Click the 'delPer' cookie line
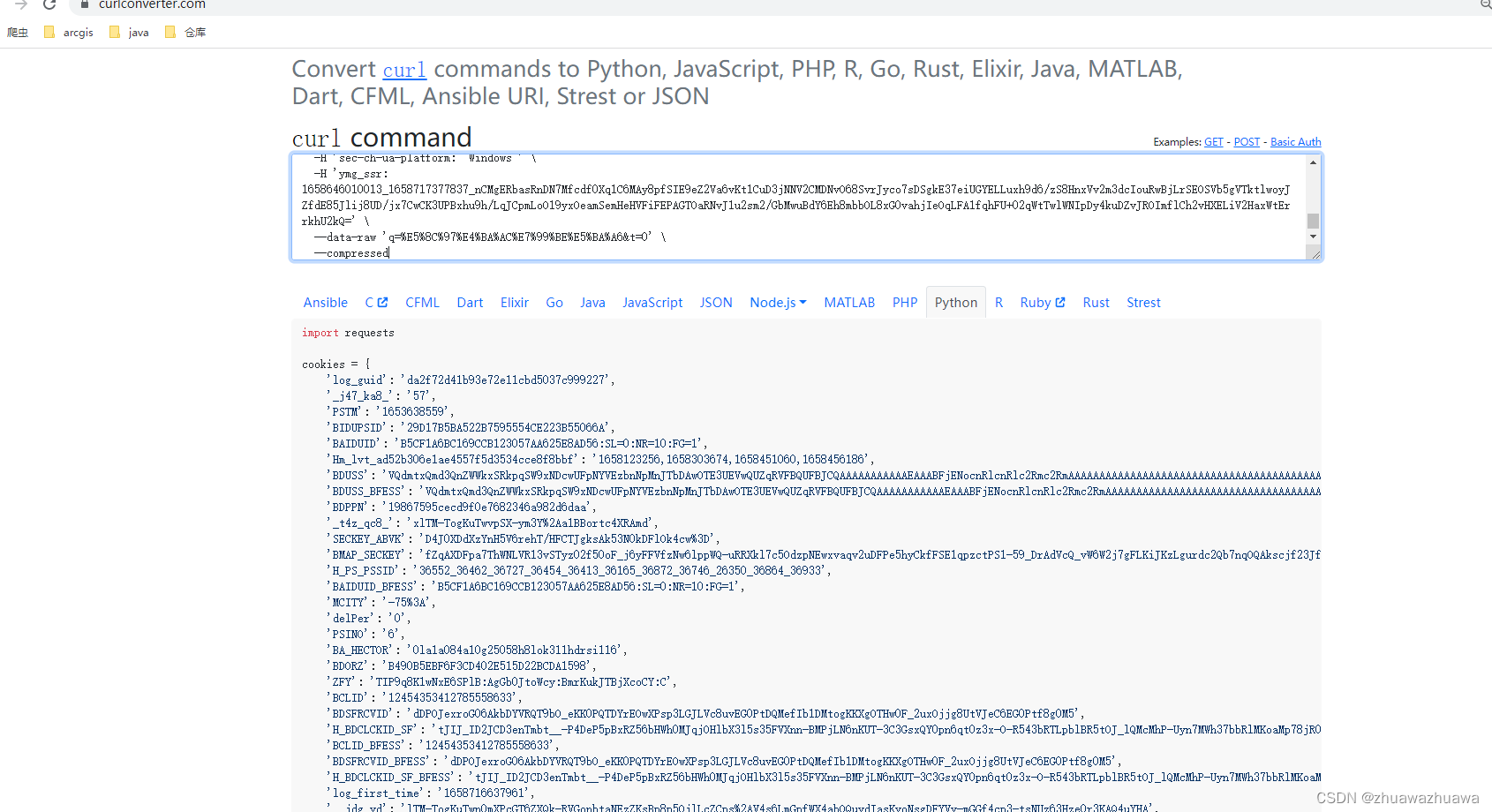Image resolution: width=1492 pixels, height=812 pixels. click(x=368, y=619)
